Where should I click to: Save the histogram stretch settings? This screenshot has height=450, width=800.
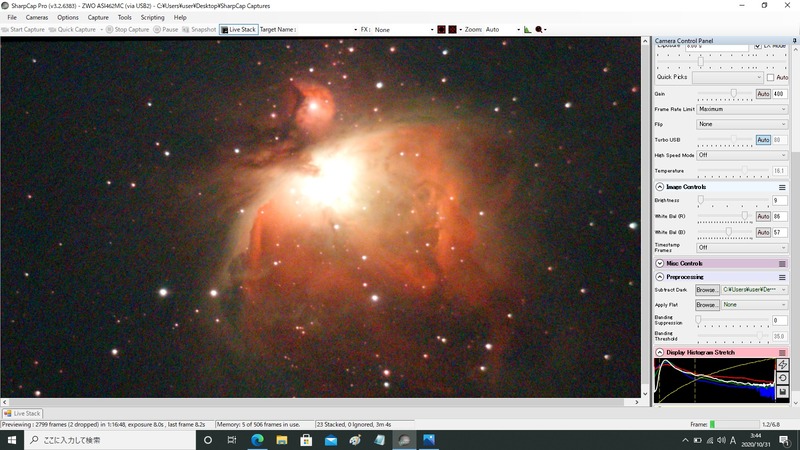(x=782, y=392)
